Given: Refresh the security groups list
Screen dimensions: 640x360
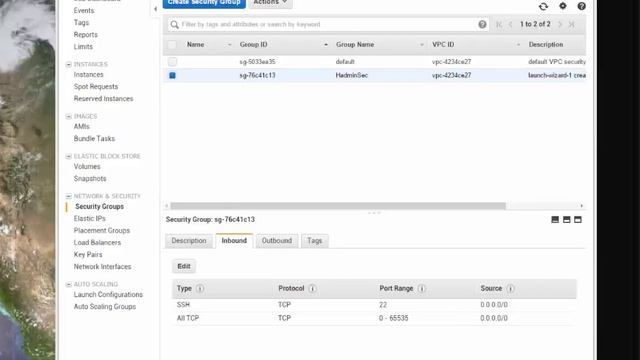Looking at the screenshot, I should coord(543,6).
